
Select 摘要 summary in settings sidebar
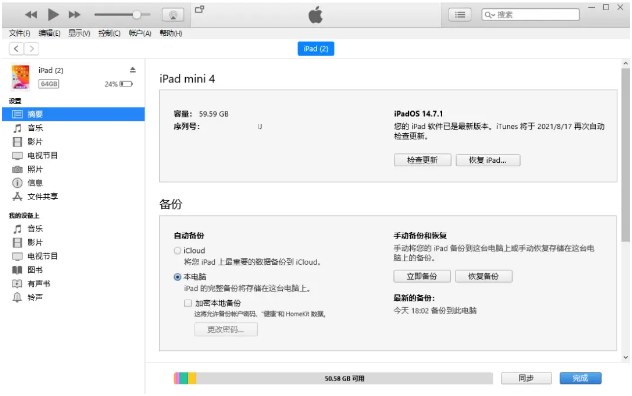pos(73,114)
